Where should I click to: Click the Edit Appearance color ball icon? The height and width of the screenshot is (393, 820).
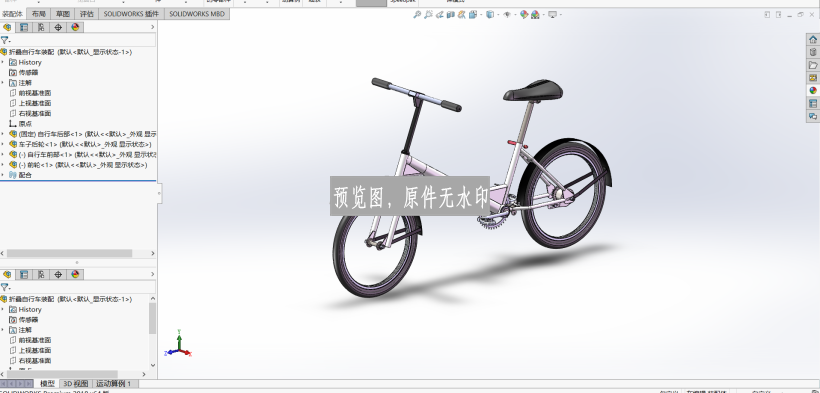coord(524,15)
